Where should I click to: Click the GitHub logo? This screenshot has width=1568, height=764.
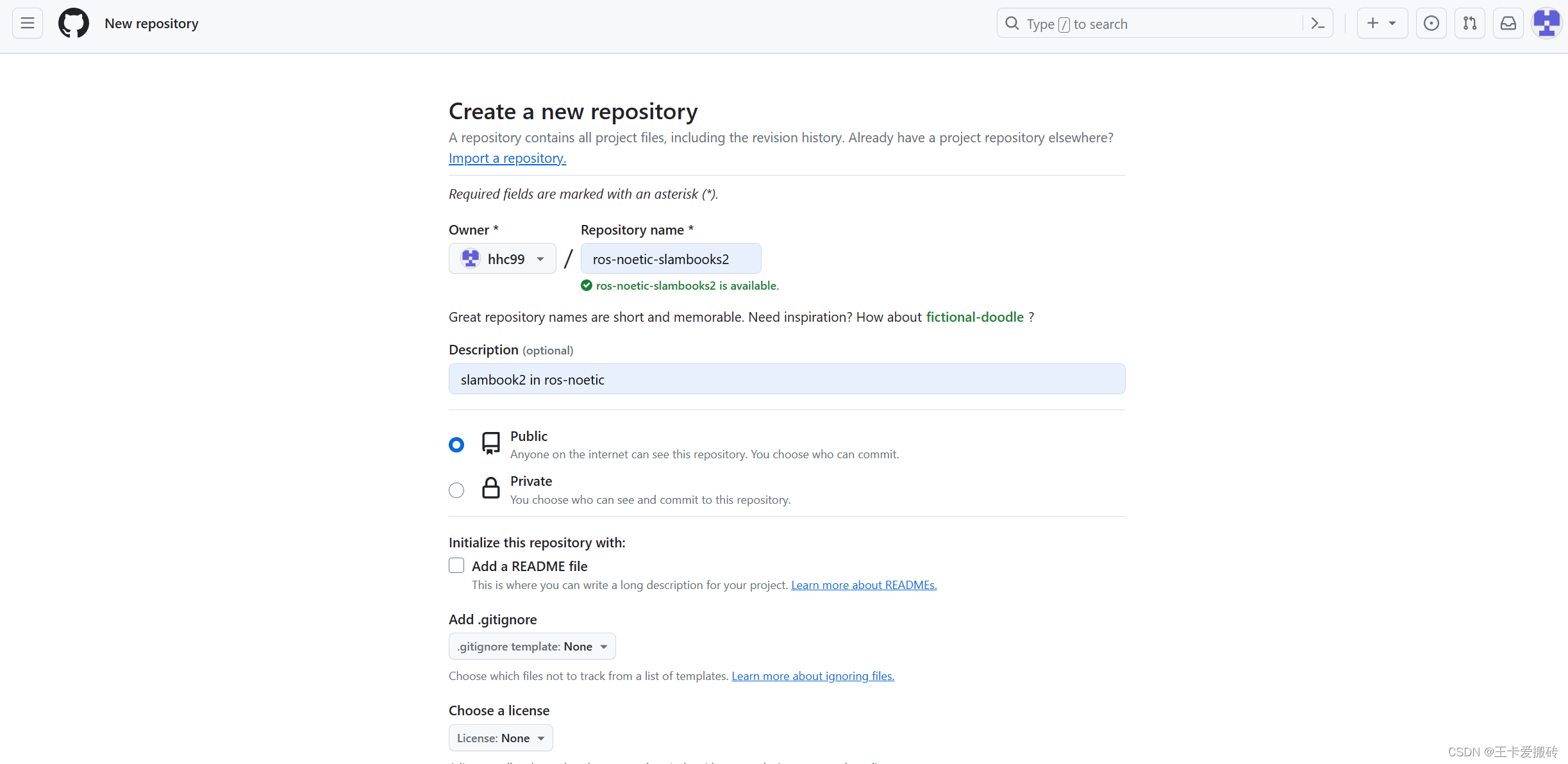pos(73,22)
